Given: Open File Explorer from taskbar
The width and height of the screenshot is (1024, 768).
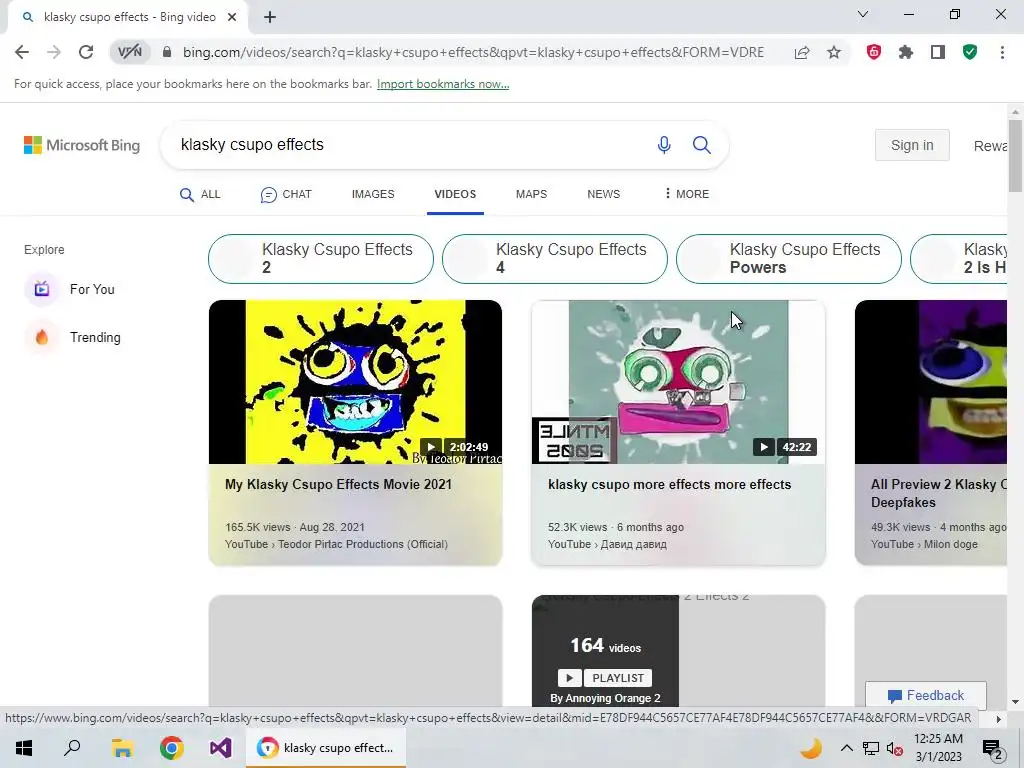Looking at the screenshot, I should 122,748.
